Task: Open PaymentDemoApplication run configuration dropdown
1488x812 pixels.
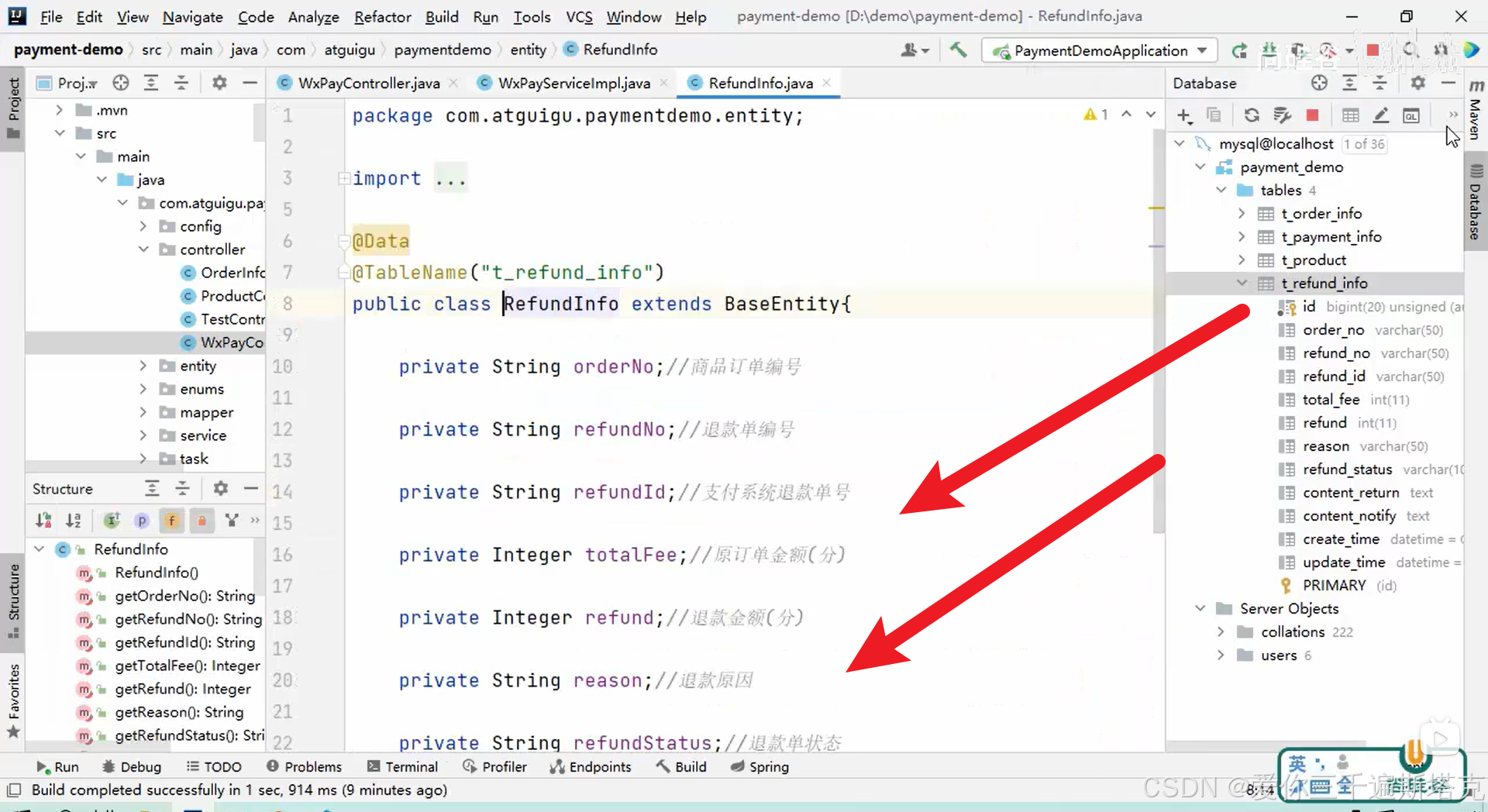Action: point(1100,50)
